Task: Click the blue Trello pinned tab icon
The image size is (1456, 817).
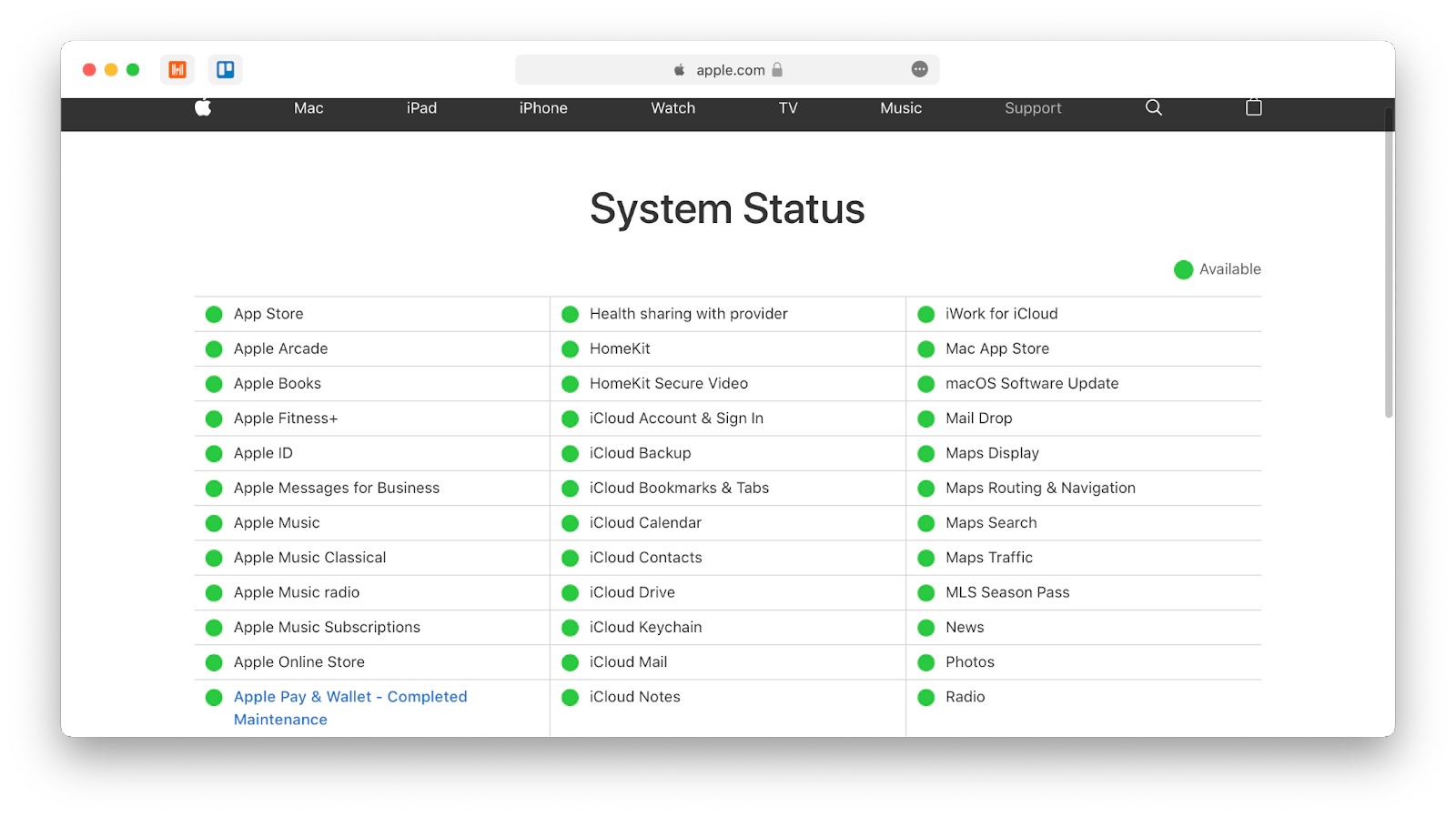Action: pos(225,69)
